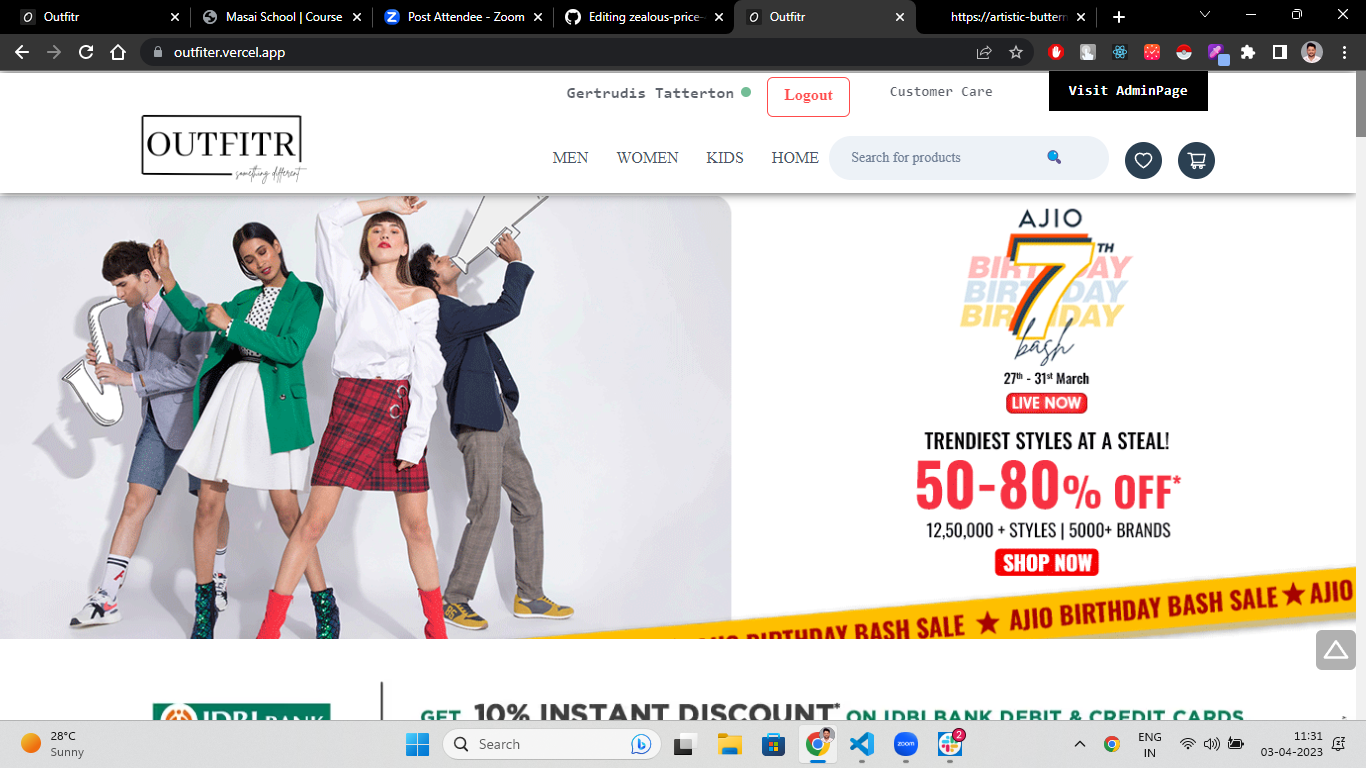
Task: Open volume control in system tray
Action: 1212,744
